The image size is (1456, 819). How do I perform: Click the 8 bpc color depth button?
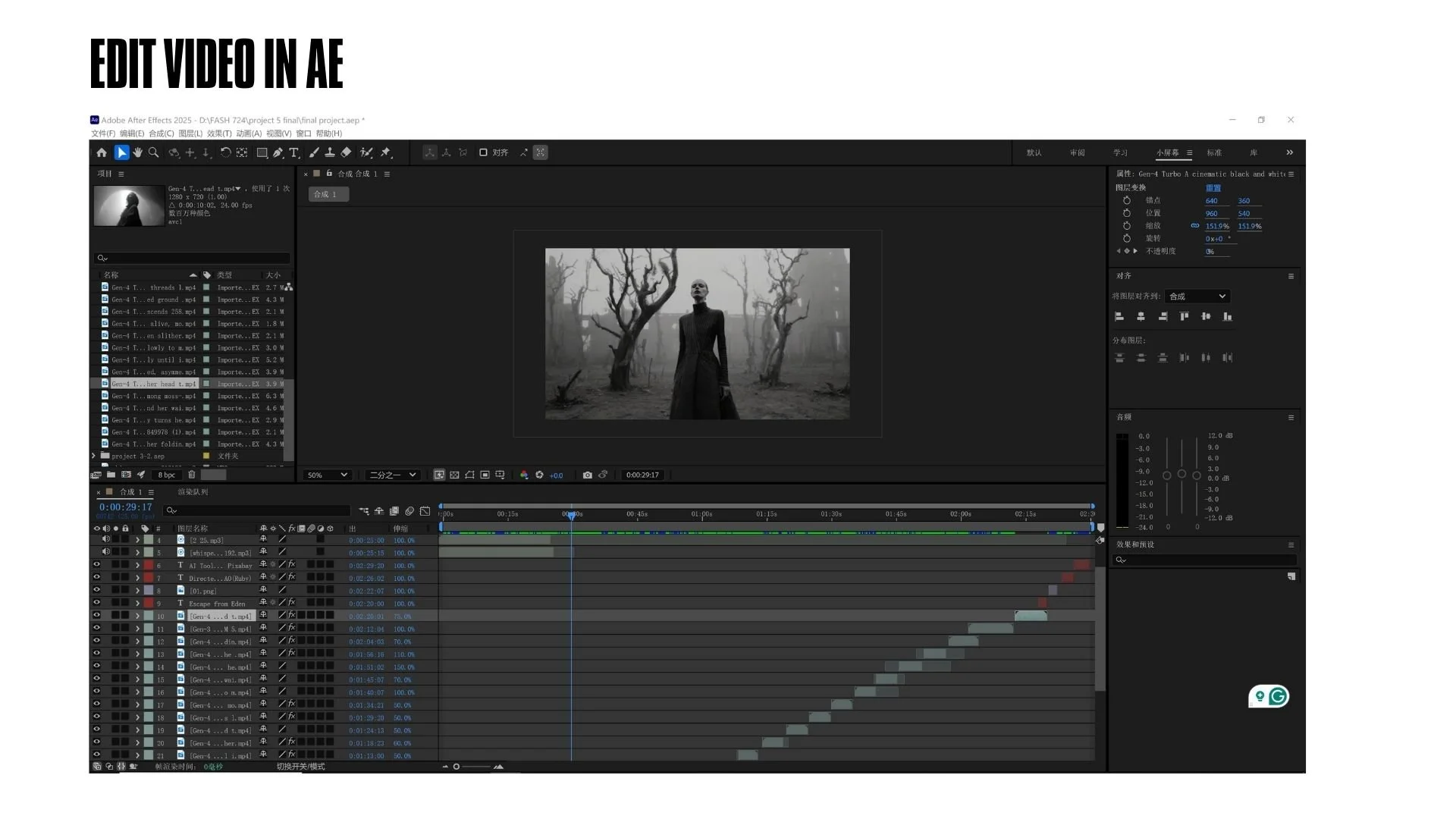(x=167, y=475)
